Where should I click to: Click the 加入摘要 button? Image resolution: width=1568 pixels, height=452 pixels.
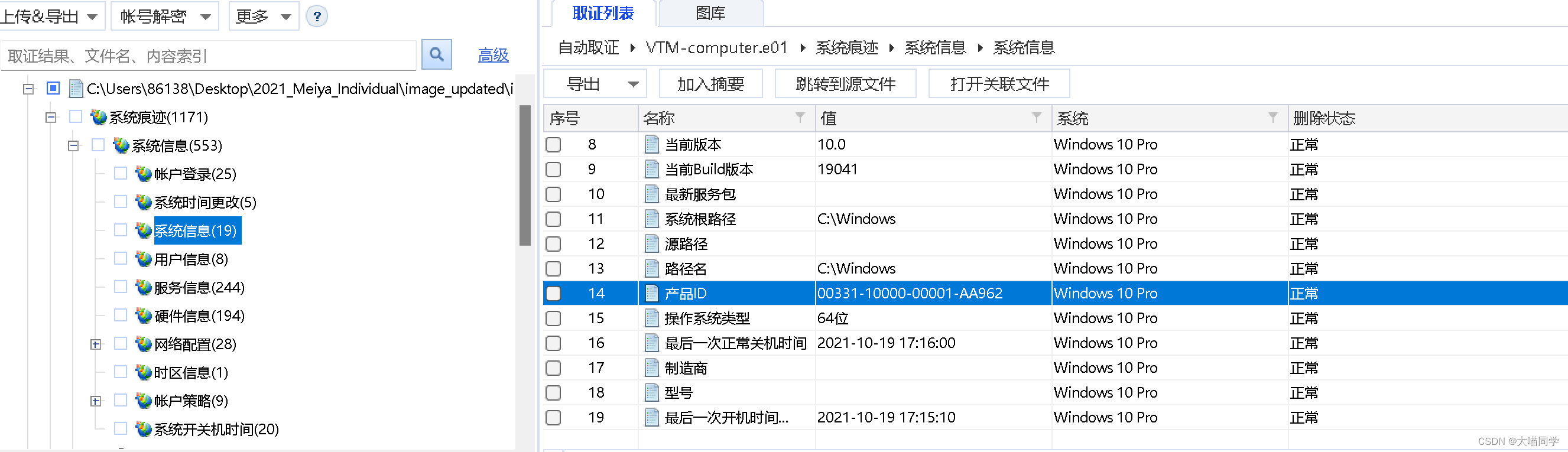(x=710, y=84)
